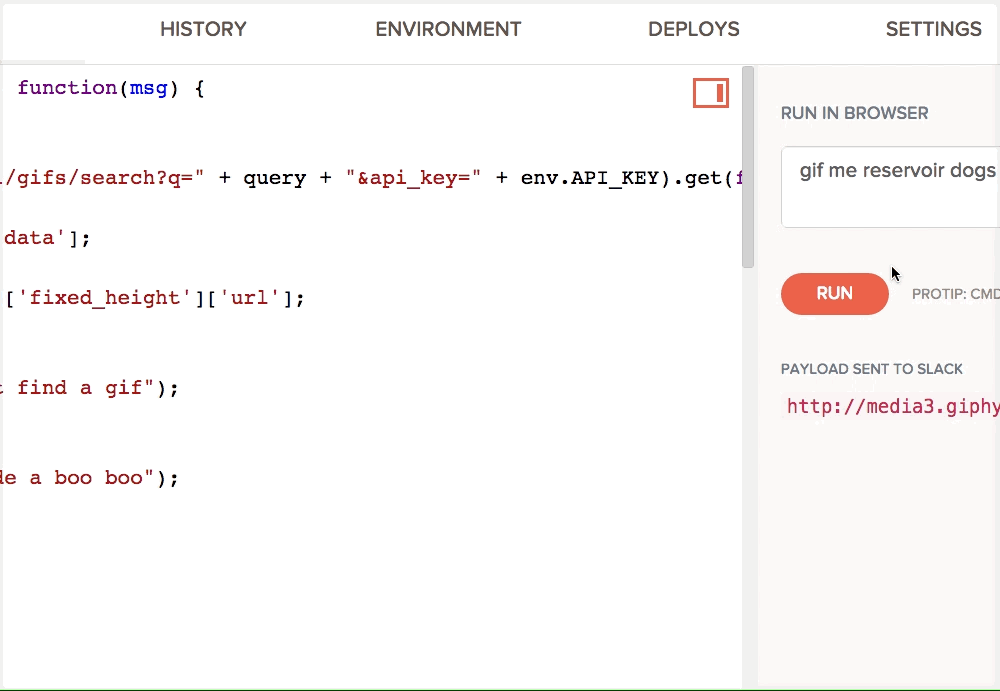This screenshot has height=691, width=1000.
Task: Select the media3.giphy payload URL
Action: pyautogui.click(x=893, y=406)
